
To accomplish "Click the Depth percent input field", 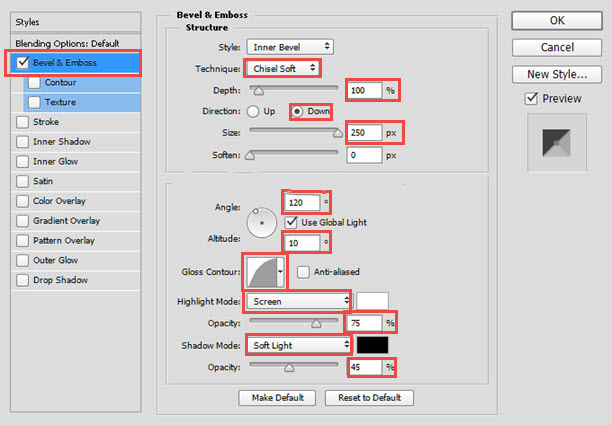I will 364,91.
